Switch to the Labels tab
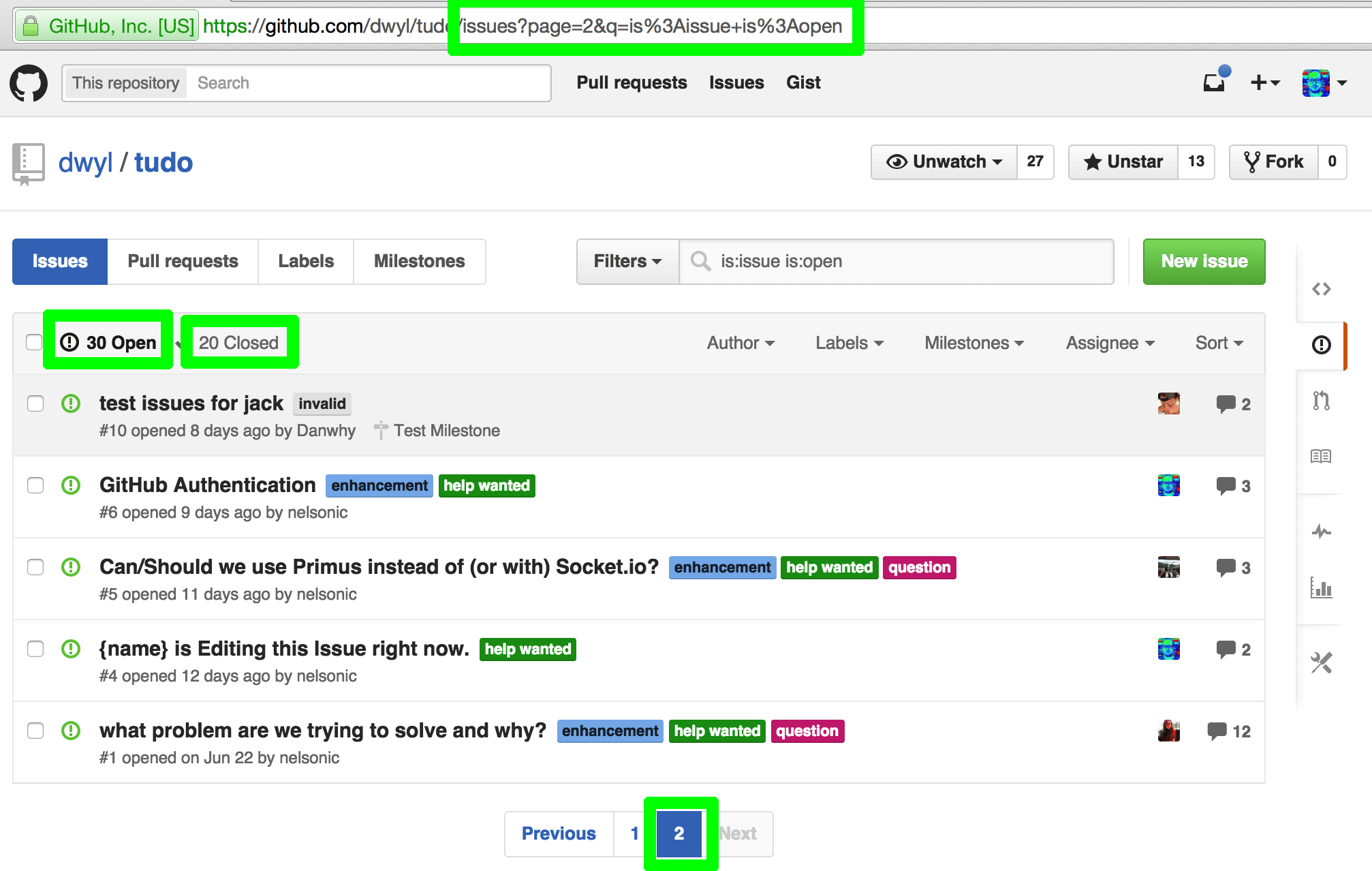Viewport: 1372px width, 871px height. tap(306, 261)
